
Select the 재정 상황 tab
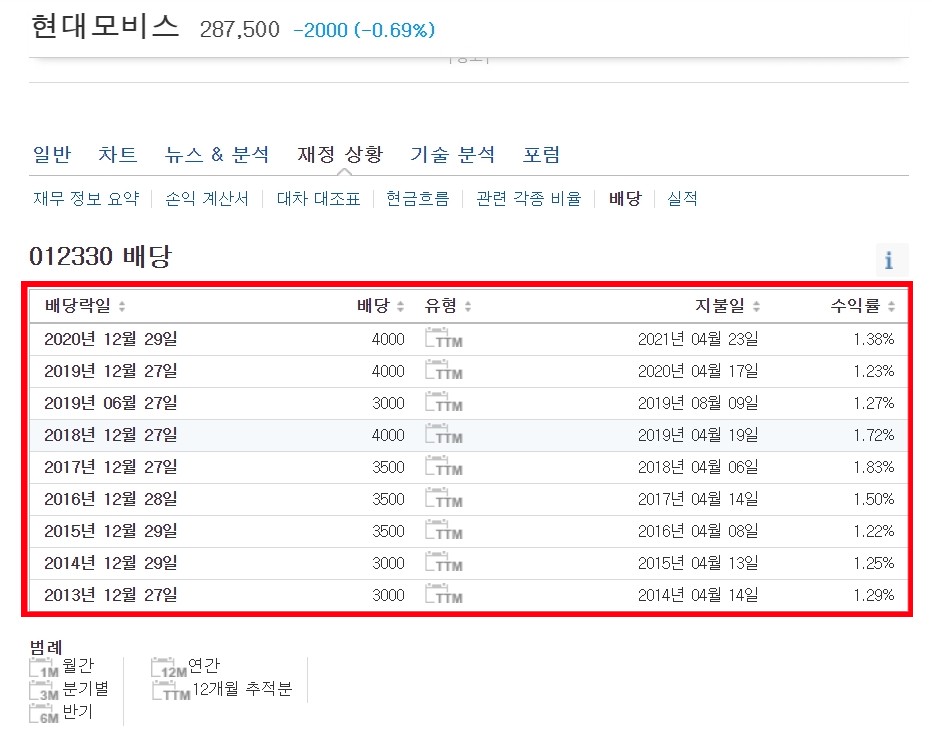click(340, 155)
